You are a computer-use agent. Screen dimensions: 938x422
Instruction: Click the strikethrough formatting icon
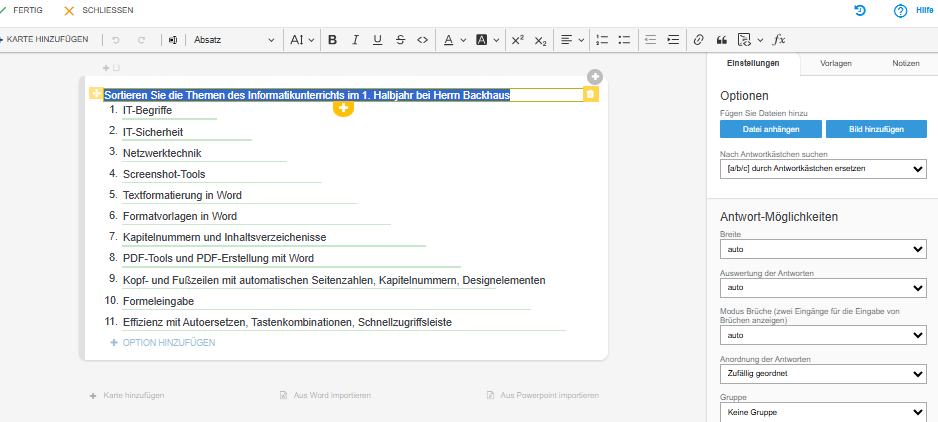pos(400,40)
